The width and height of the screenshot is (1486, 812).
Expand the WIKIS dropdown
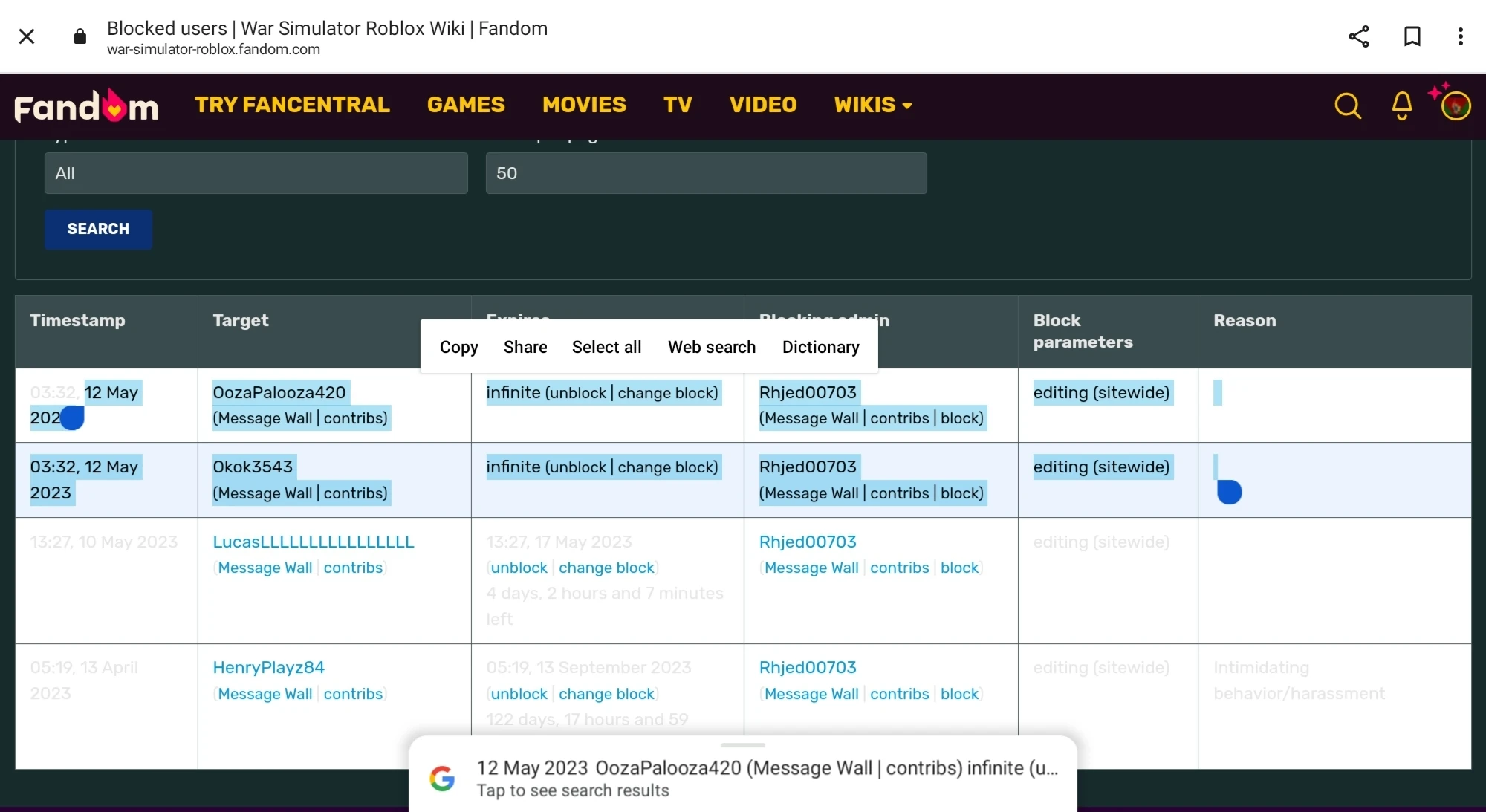point(873,105)
